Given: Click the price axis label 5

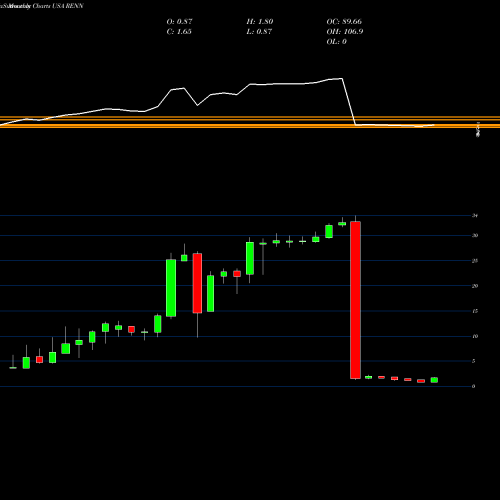Looking at the screenshot, I should pos(474,361).
